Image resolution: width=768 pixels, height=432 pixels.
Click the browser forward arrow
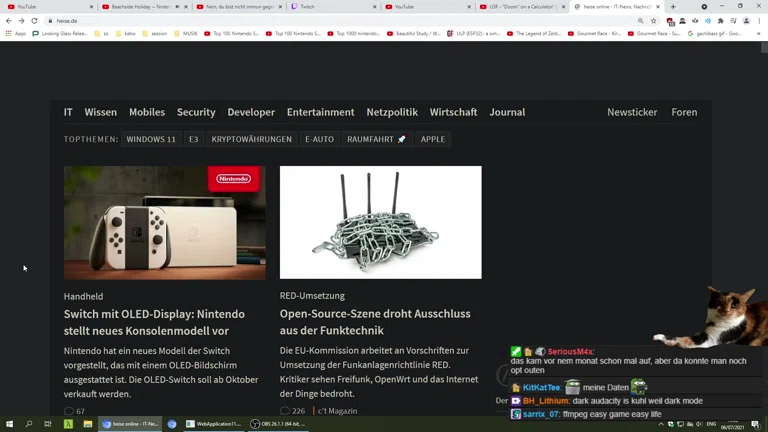pos(22,21)
